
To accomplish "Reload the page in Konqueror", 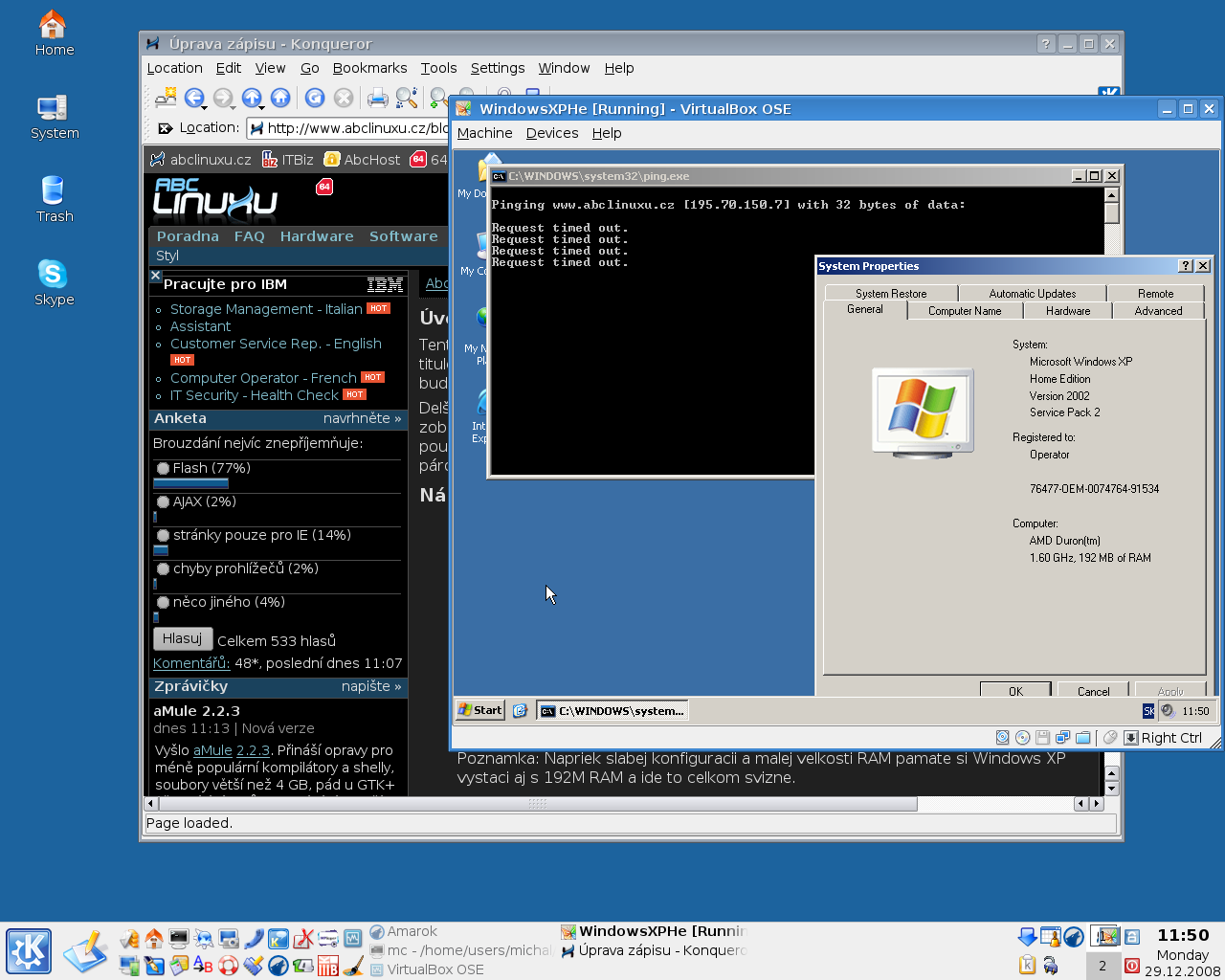I will [314, 98].
